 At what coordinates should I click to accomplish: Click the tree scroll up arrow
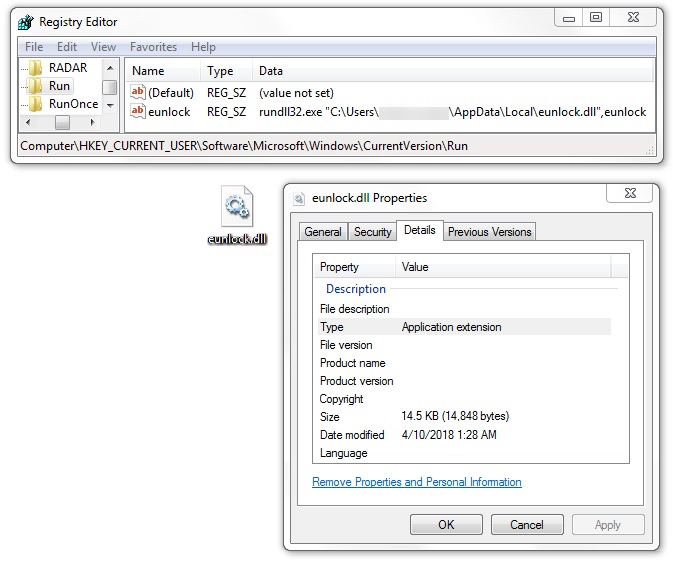tap(110, 68)
